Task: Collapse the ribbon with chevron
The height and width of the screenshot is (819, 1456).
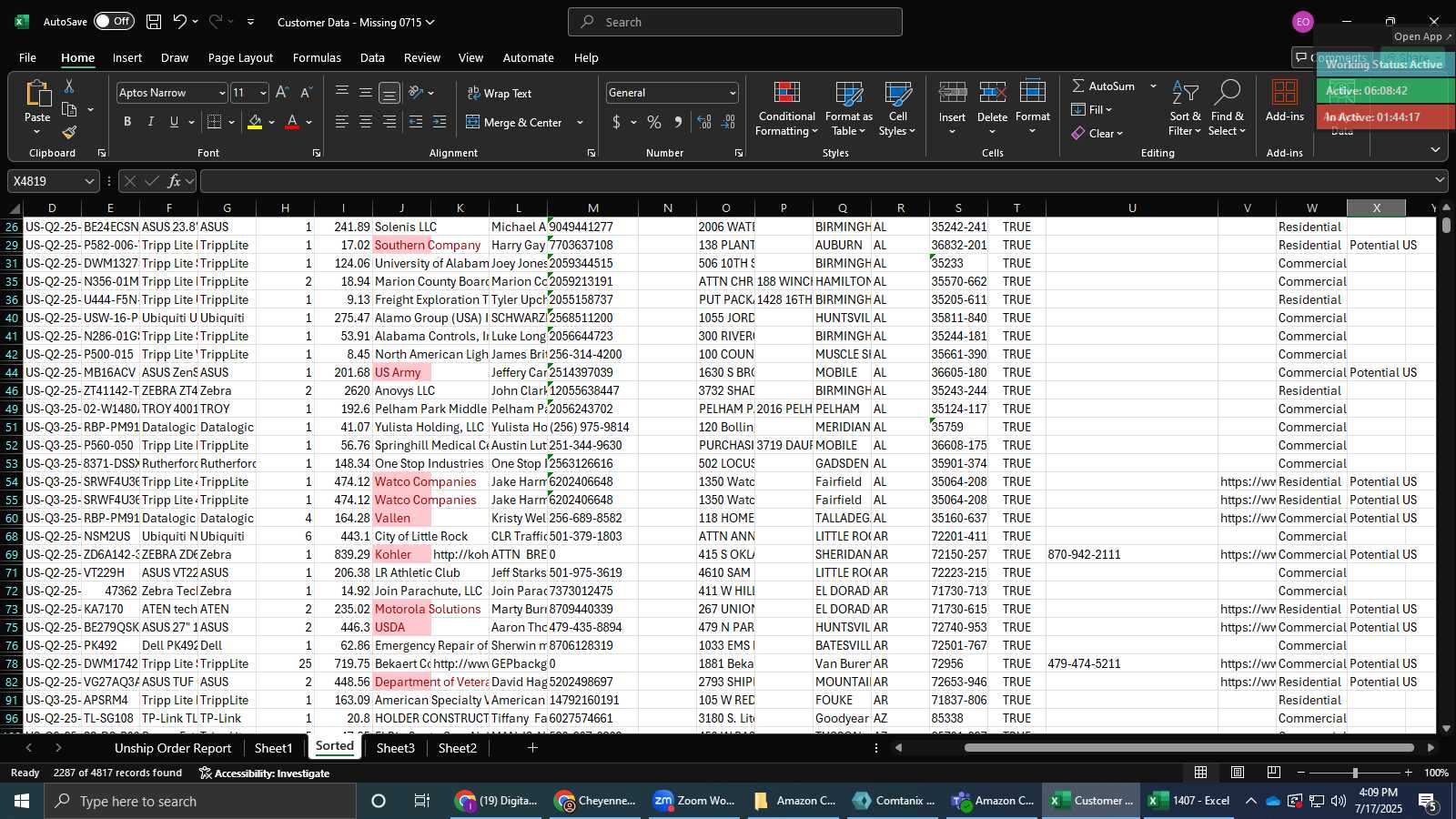Action: [x=1435, y=149]
